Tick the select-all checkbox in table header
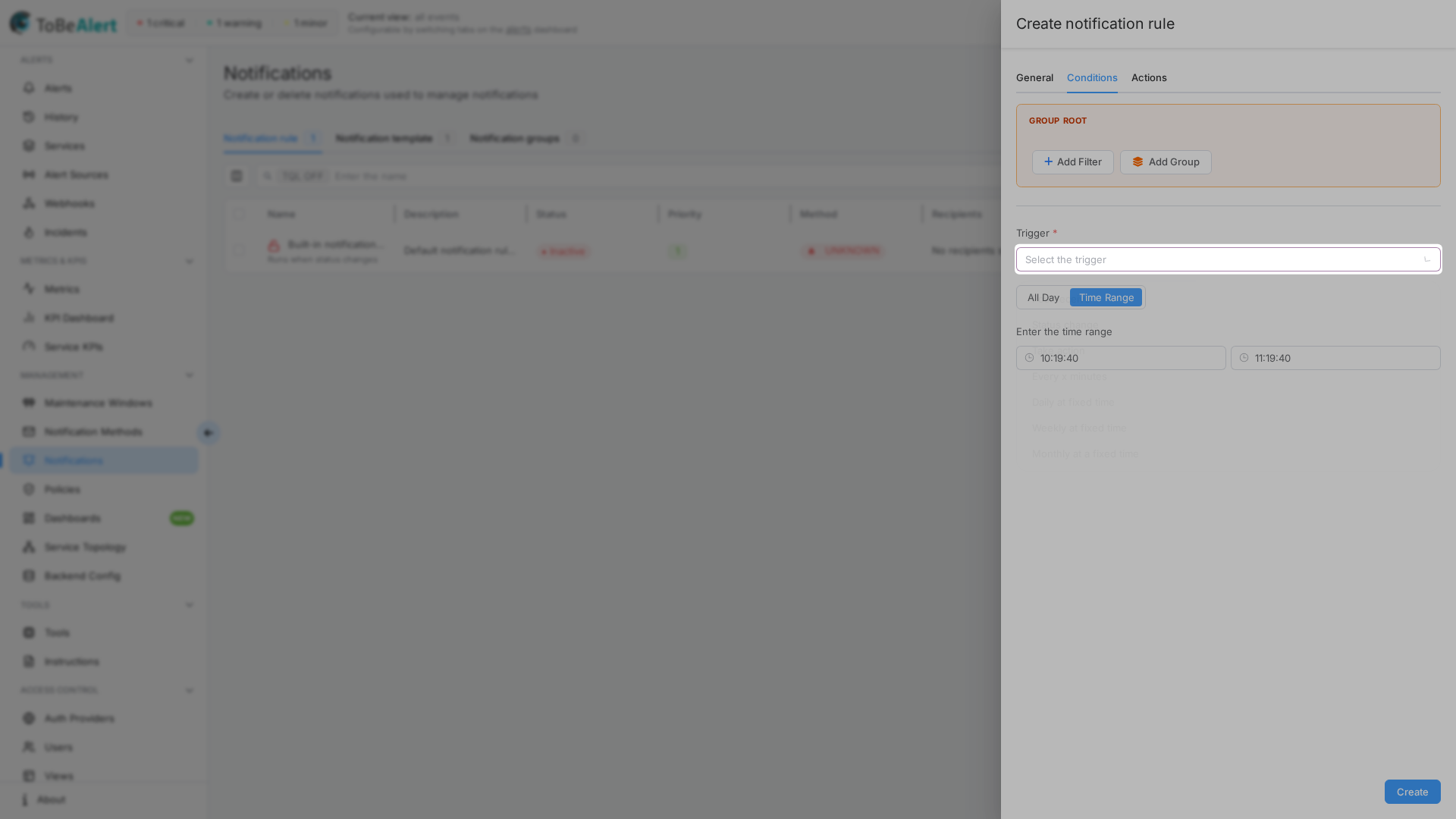Image resolution: width=1456 pixels, height=819 pixels. pyautogui.click(x=240, y=215)
